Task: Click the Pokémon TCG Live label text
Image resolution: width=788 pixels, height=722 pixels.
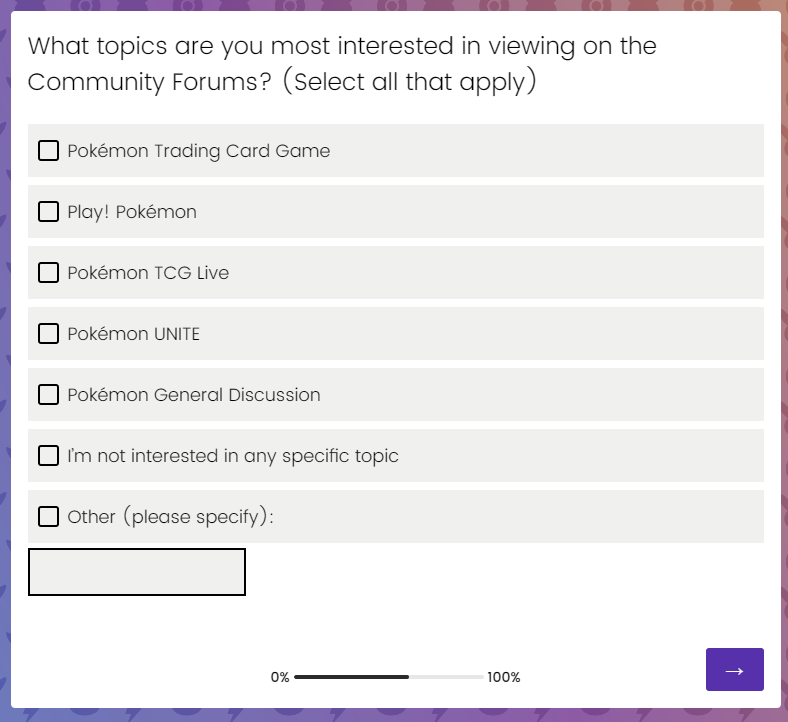Action: coord(148,273)
